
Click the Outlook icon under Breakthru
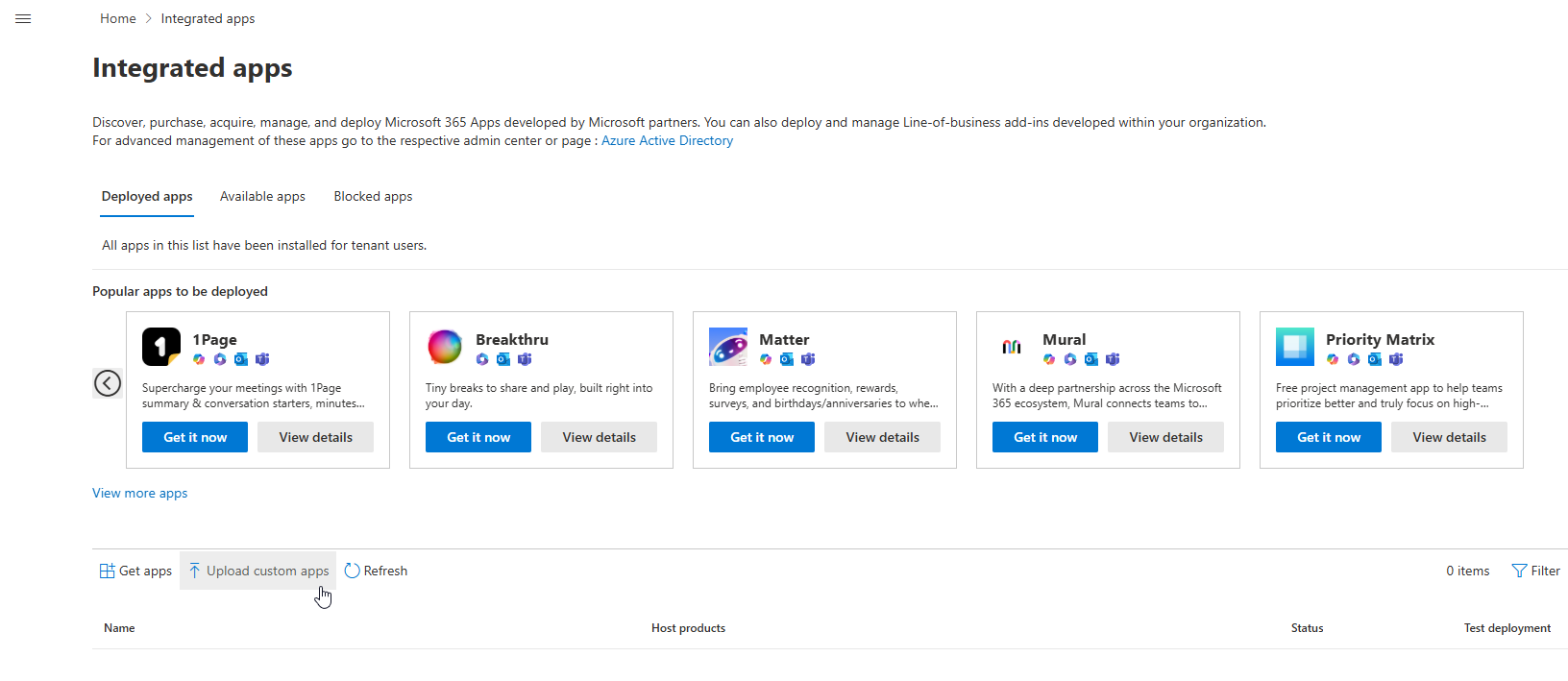coord(503,359)
